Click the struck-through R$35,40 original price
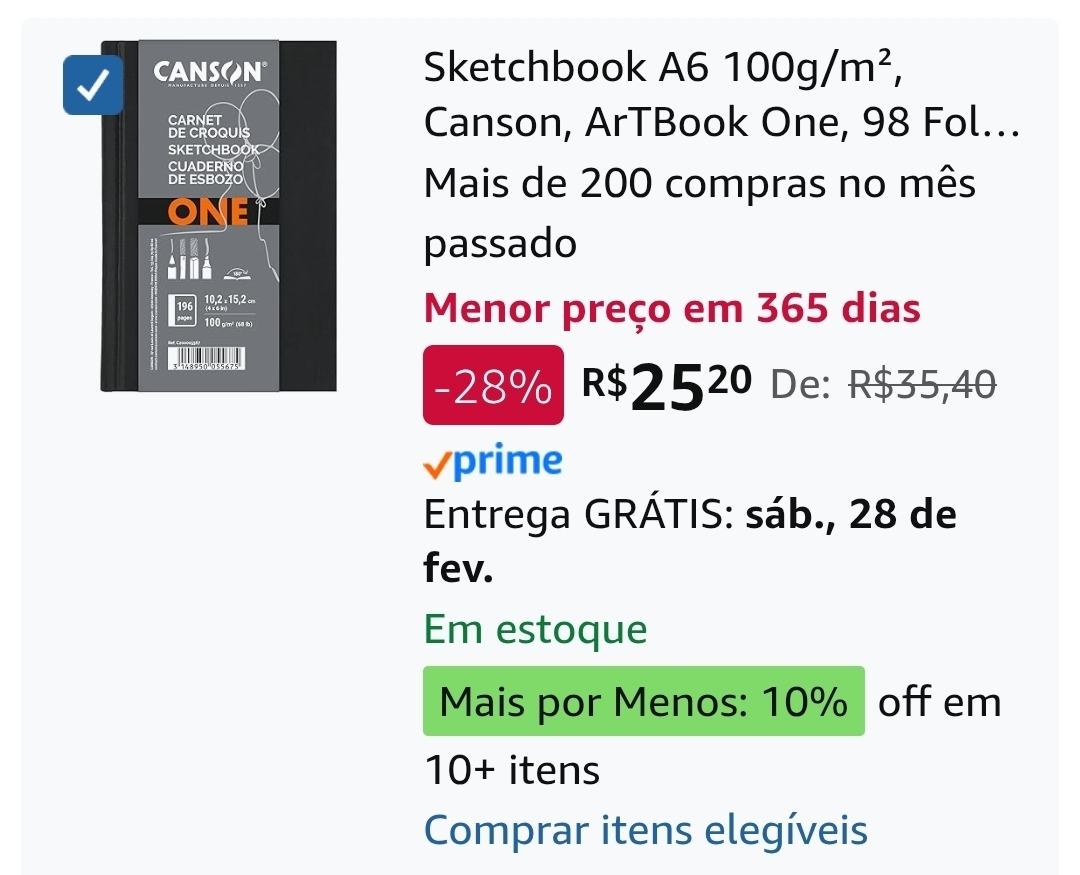This screenshot has height=875, width=1080. 921,384
